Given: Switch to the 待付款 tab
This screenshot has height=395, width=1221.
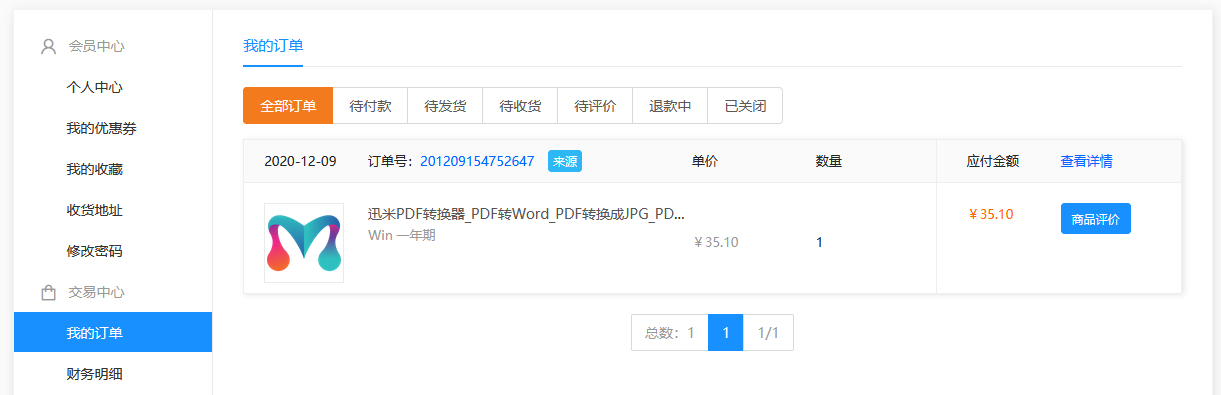Looking at the screenshot, I should [x=370, y=106].
